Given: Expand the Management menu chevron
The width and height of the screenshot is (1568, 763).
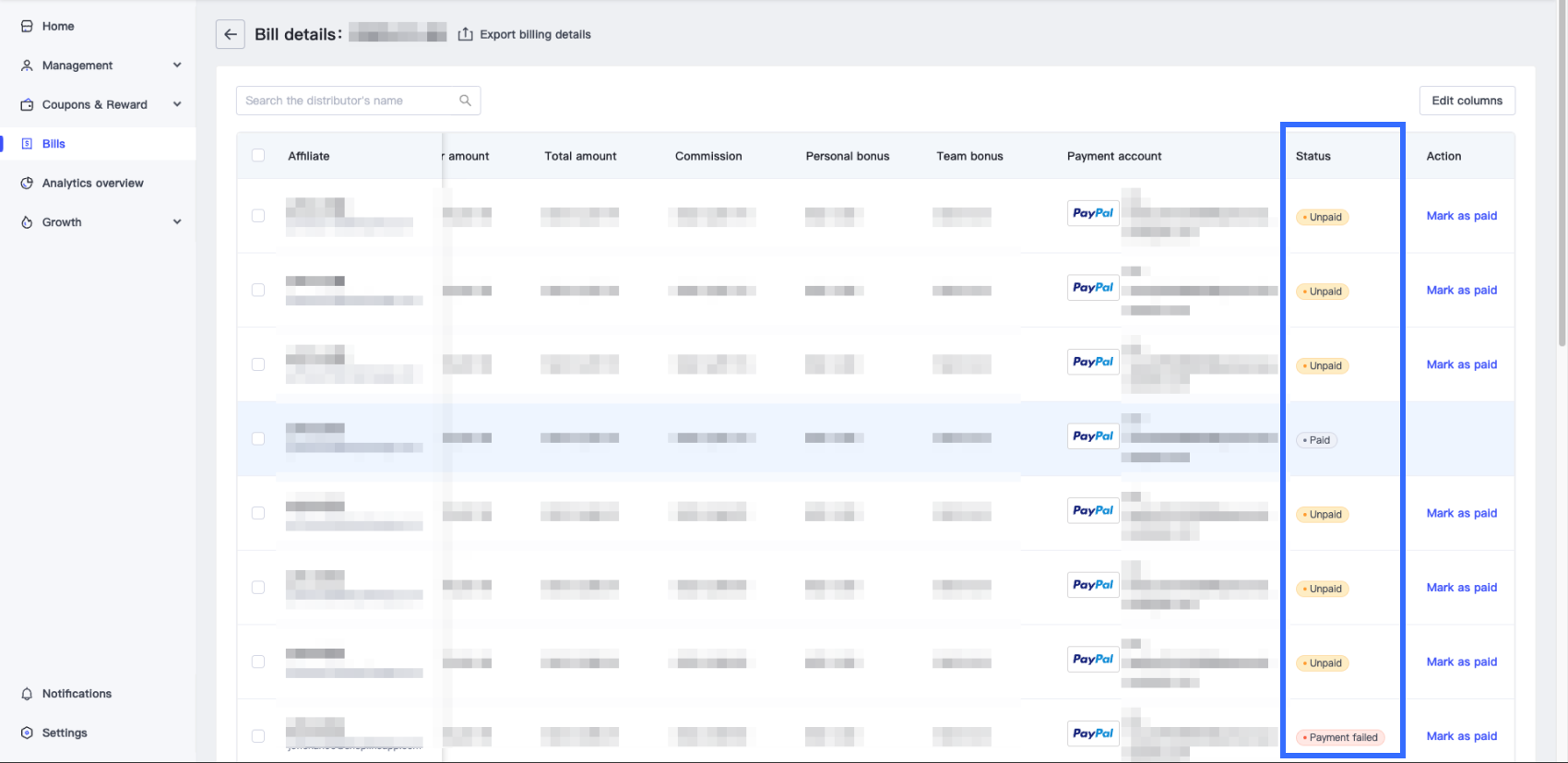Looking at the screenshot, I should (x=177, y=66).
